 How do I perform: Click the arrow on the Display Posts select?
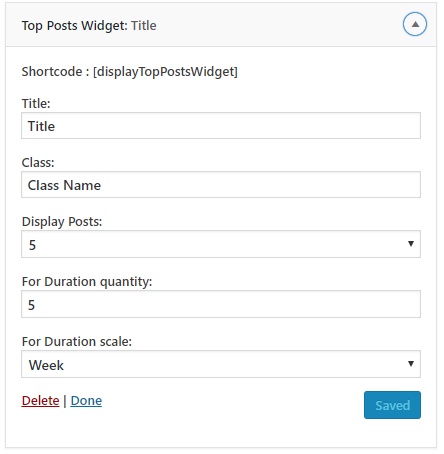(411, 244)
